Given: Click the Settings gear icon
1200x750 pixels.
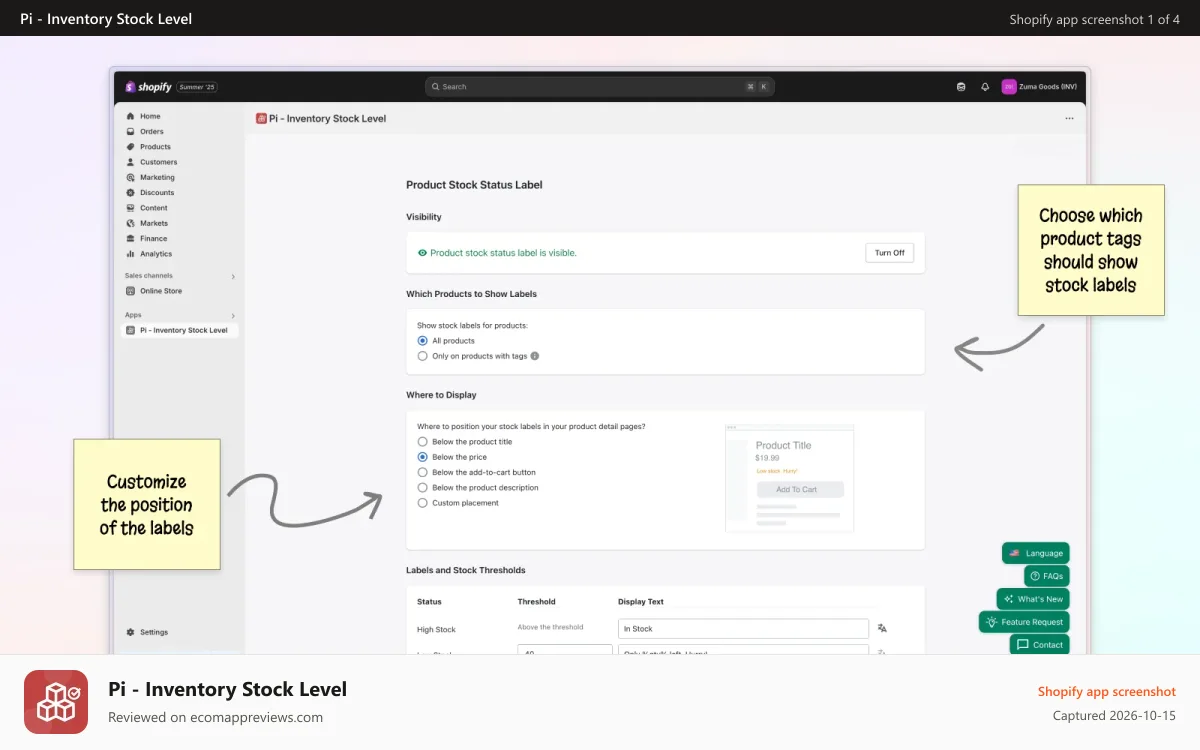Looking at the screenshot, I should 130,632.
